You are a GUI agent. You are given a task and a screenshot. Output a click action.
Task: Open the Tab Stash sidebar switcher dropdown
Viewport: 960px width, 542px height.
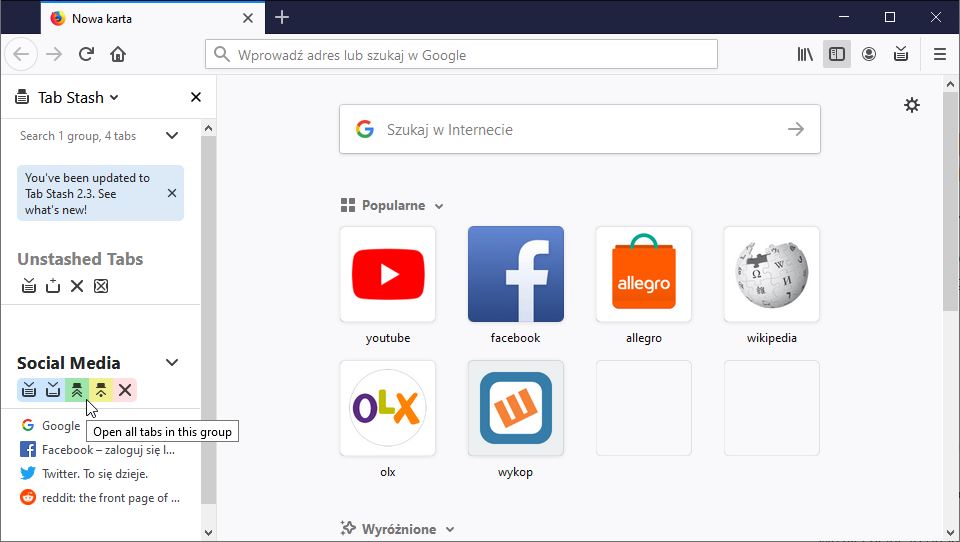78,97
